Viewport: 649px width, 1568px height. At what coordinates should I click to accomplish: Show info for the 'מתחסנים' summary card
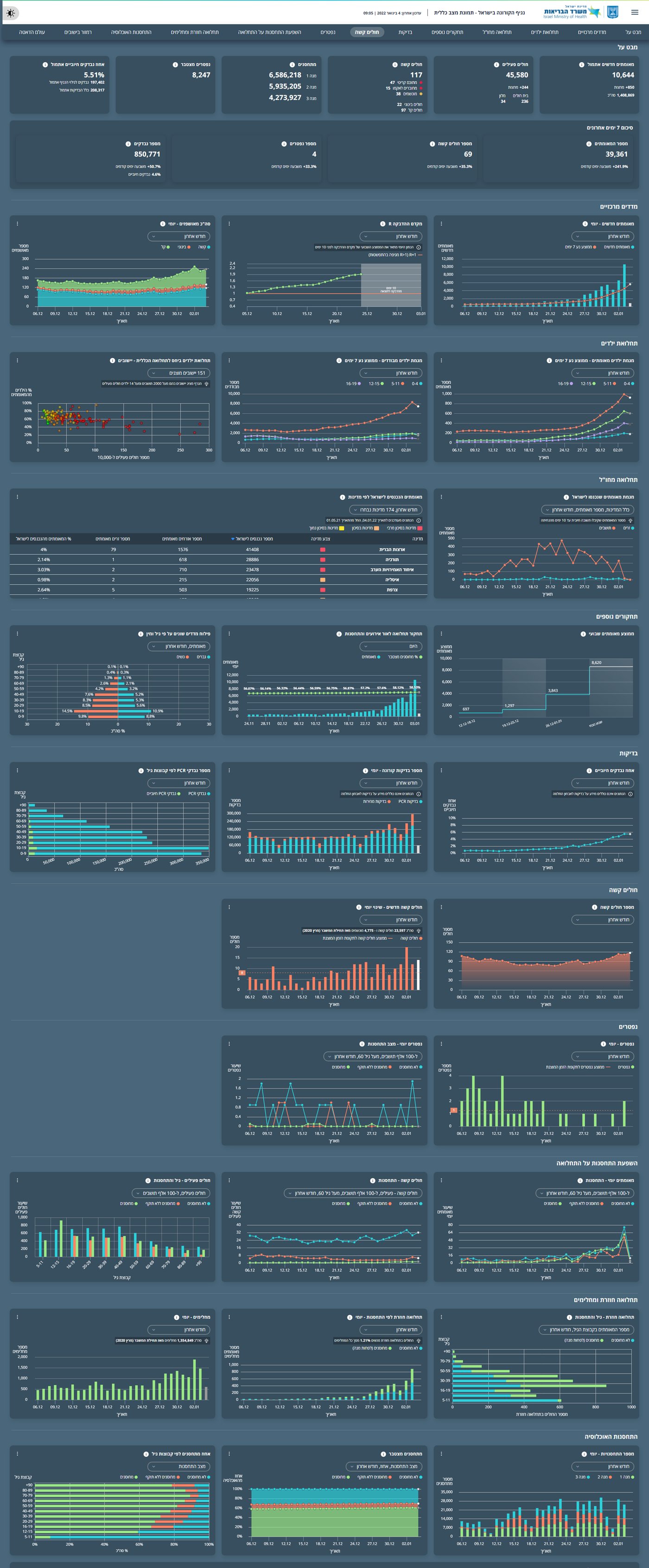(292, 64)
